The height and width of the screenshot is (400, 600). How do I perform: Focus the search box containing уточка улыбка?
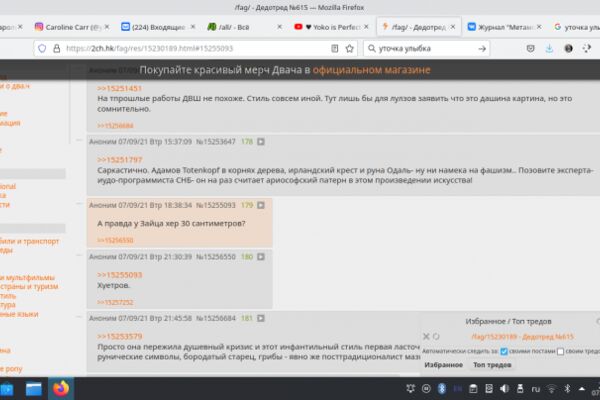point(427,48)
